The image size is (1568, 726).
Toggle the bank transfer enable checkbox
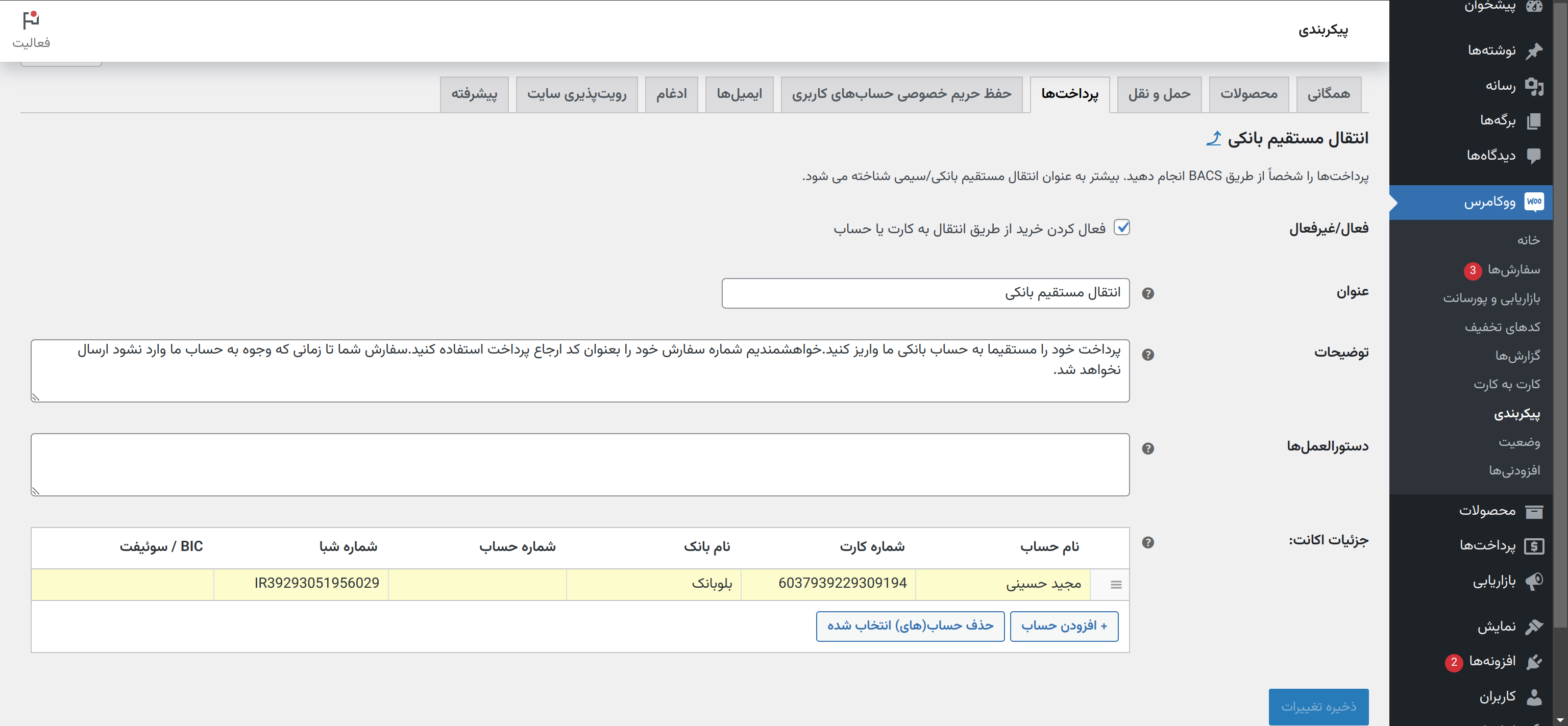pos(1122,228)
